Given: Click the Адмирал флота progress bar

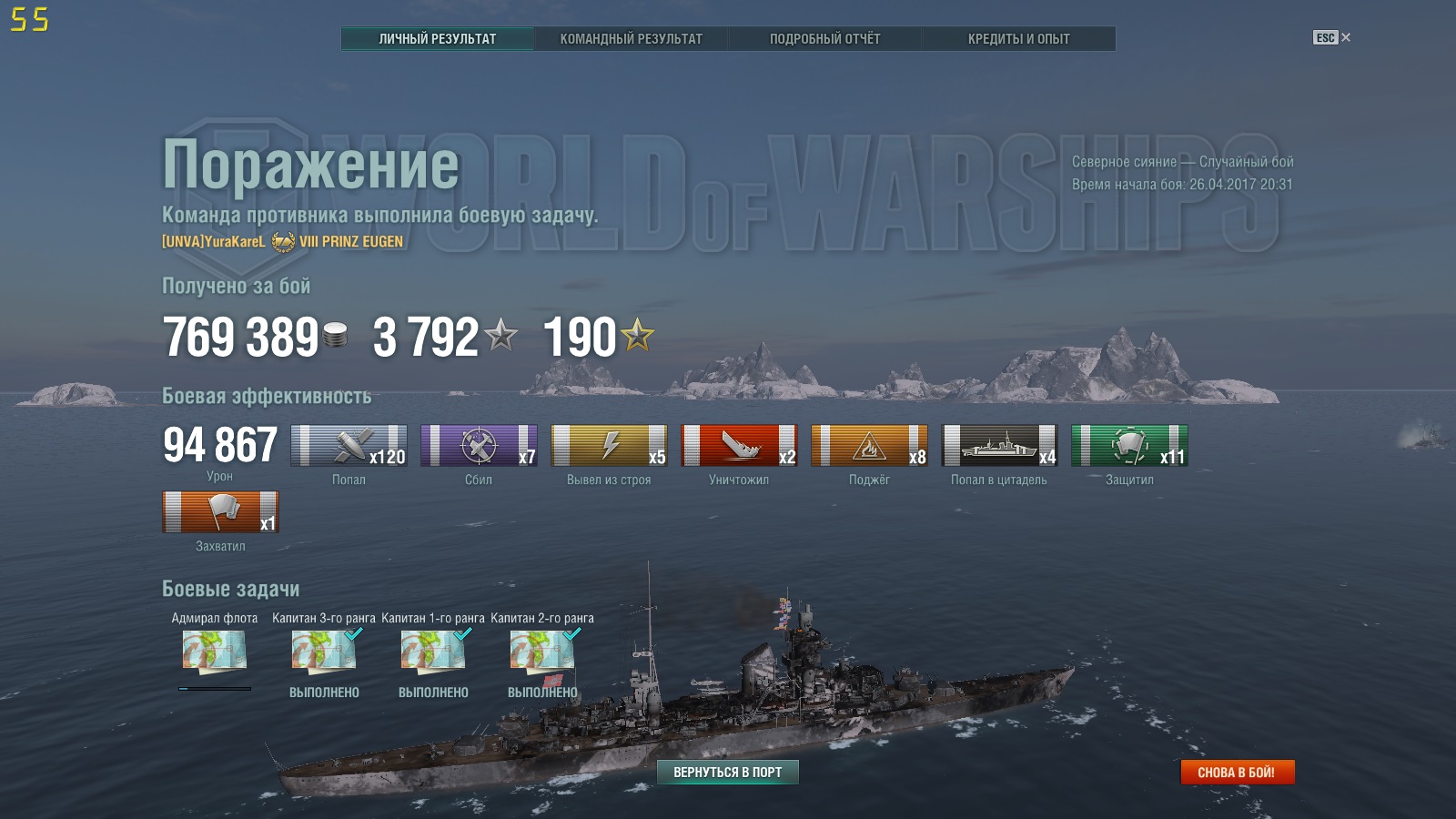Looking at the screenshot, I should [215, 689].
